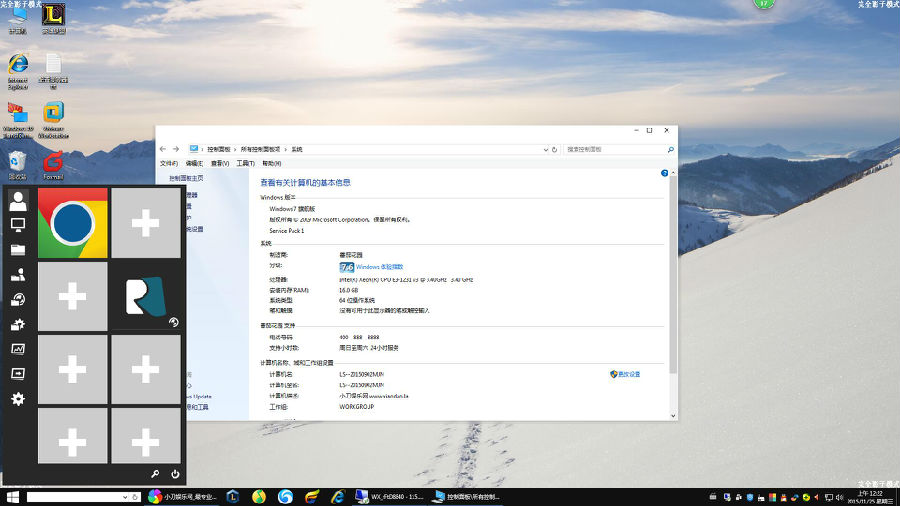900x506 pixels.
Task: Open the 帮助(H) menu
Action: [272, 163]
